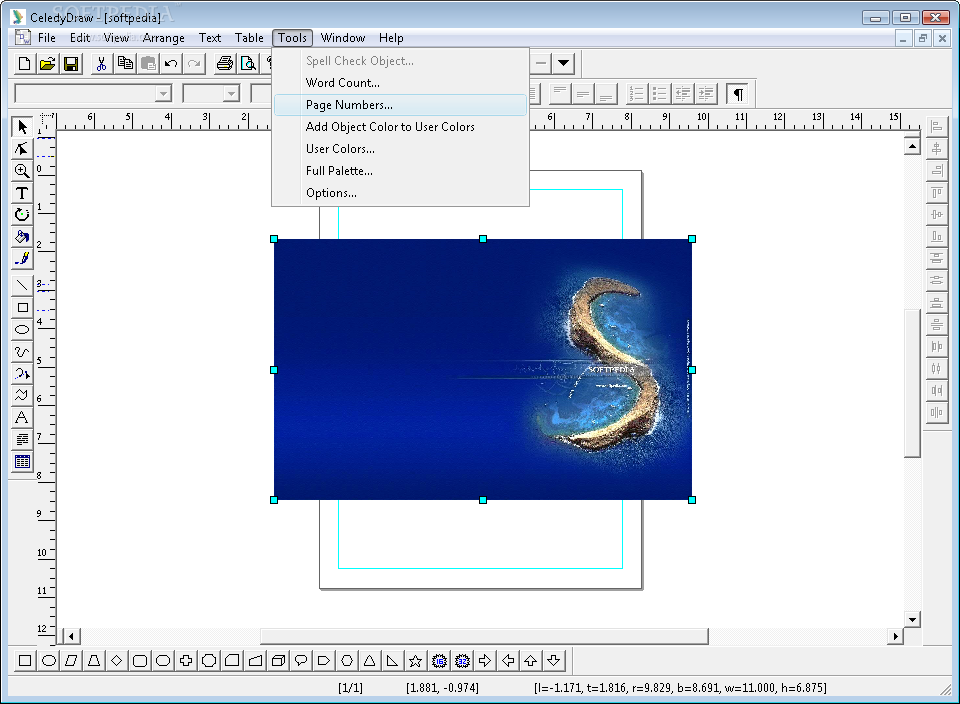The image size is (960, 704).
Task: Open the File menu
Action: (x=47, y=38)
